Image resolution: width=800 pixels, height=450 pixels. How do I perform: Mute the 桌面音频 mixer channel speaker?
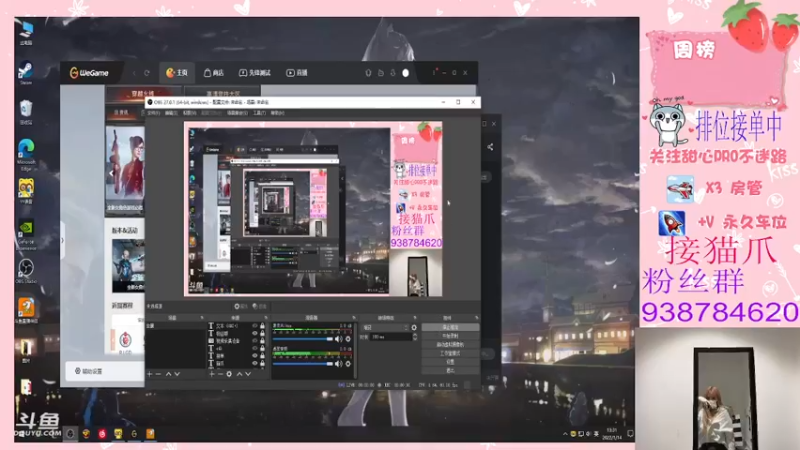pyautogui.click(x=338, y=363)
